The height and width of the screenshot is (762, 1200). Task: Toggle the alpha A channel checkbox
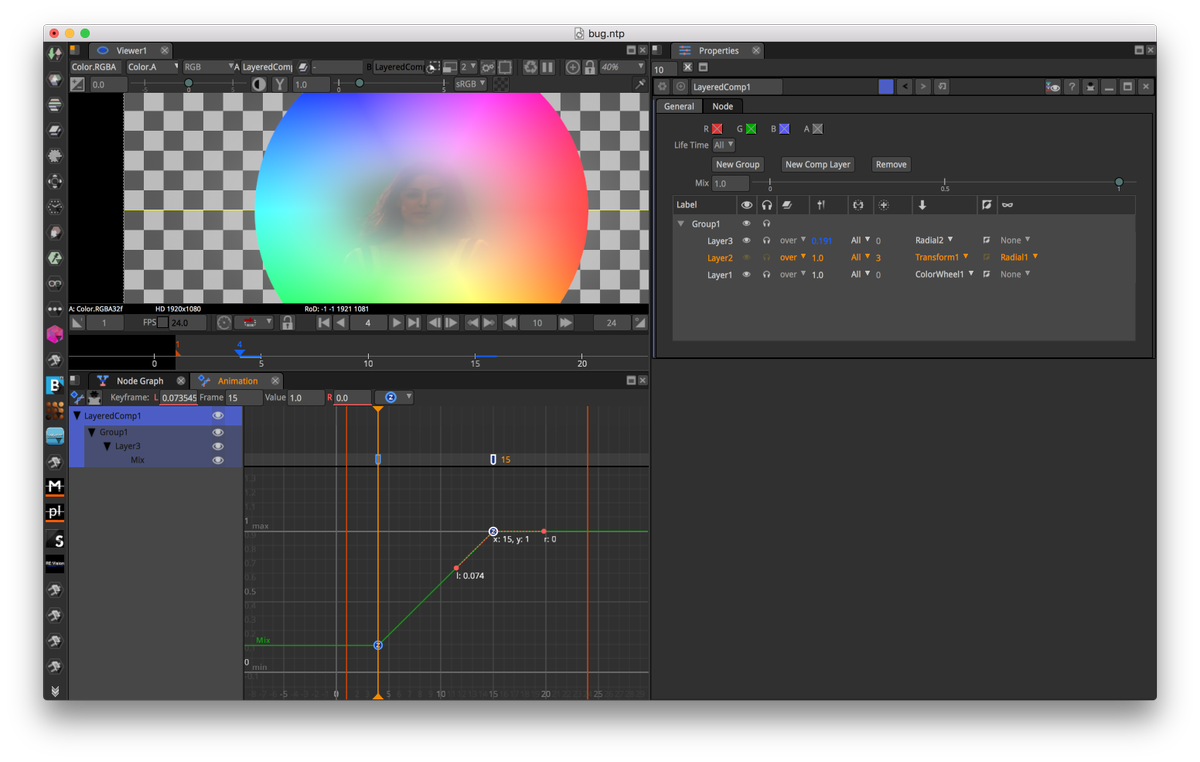pyautogui.click(x=816, y=129)
